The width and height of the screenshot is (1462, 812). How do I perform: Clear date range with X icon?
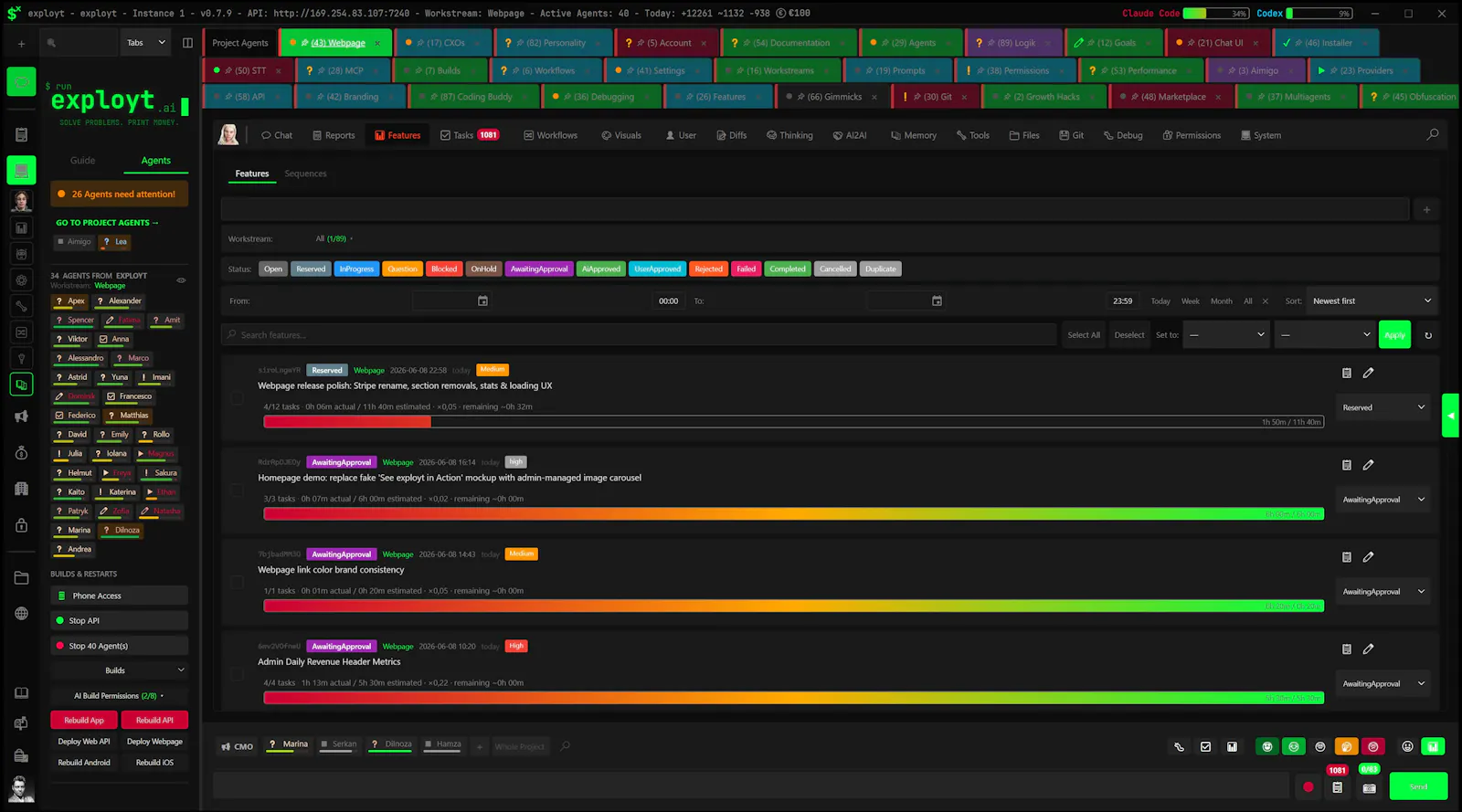coord(1266,301)
